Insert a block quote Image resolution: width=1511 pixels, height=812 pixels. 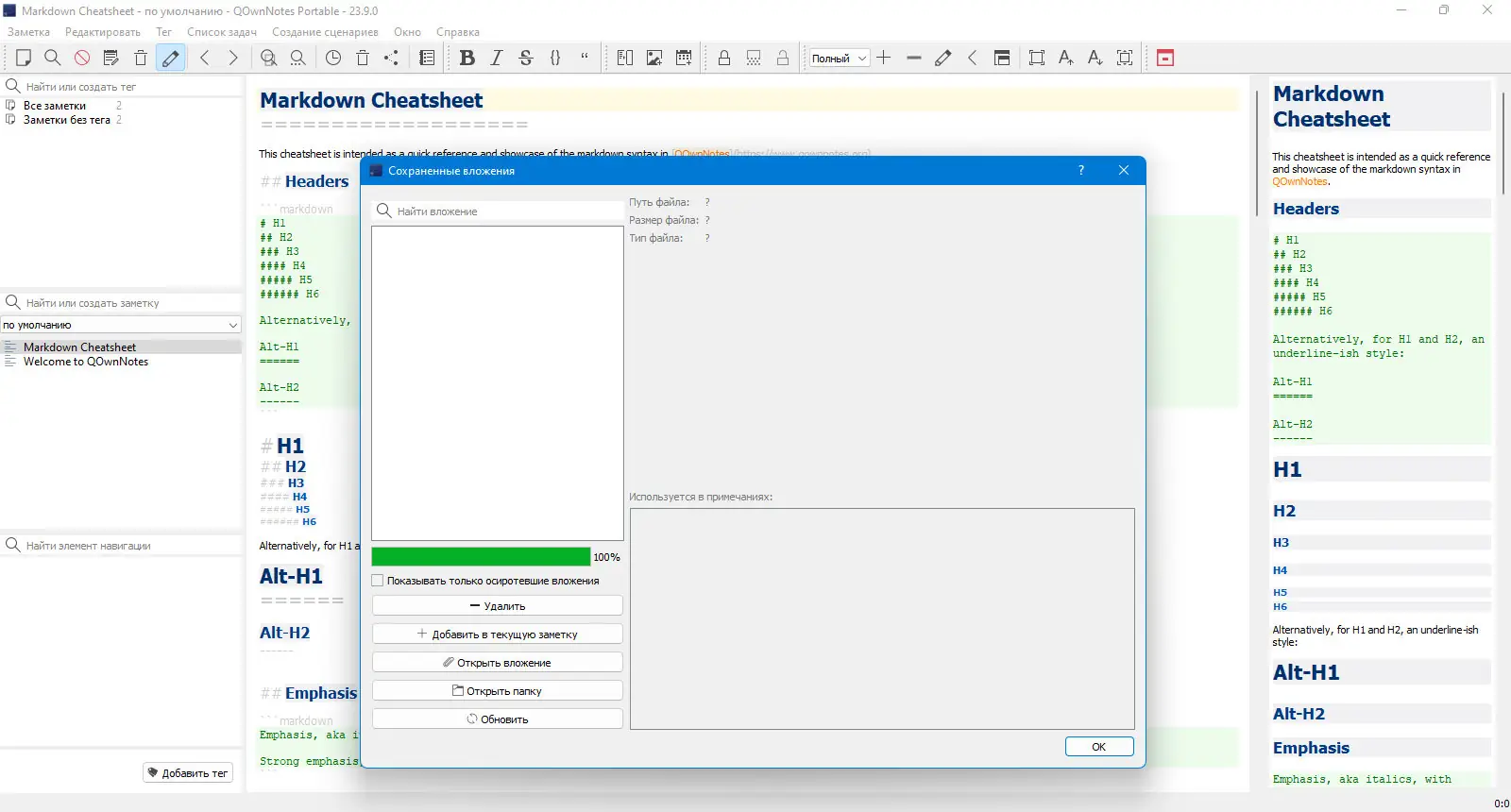point(585,58)
